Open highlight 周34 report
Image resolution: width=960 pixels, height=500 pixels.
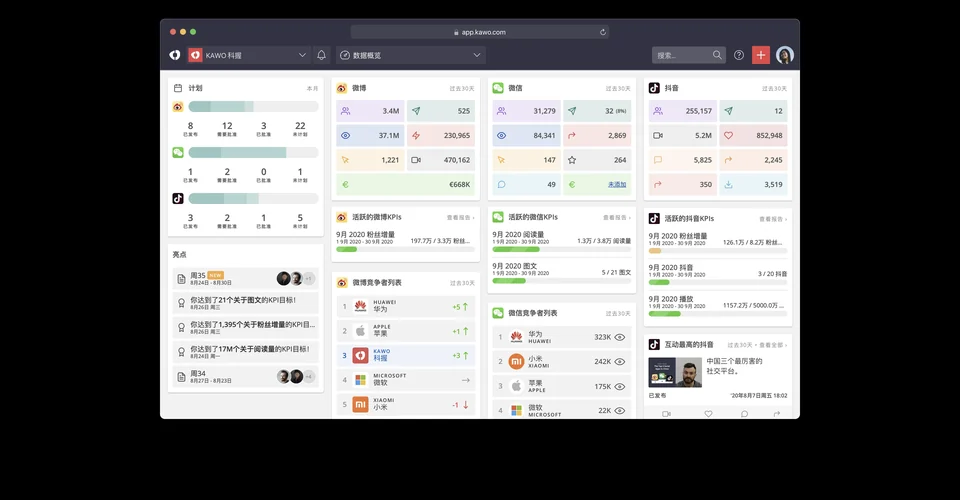pyautogui.click(x=246, y=376)
